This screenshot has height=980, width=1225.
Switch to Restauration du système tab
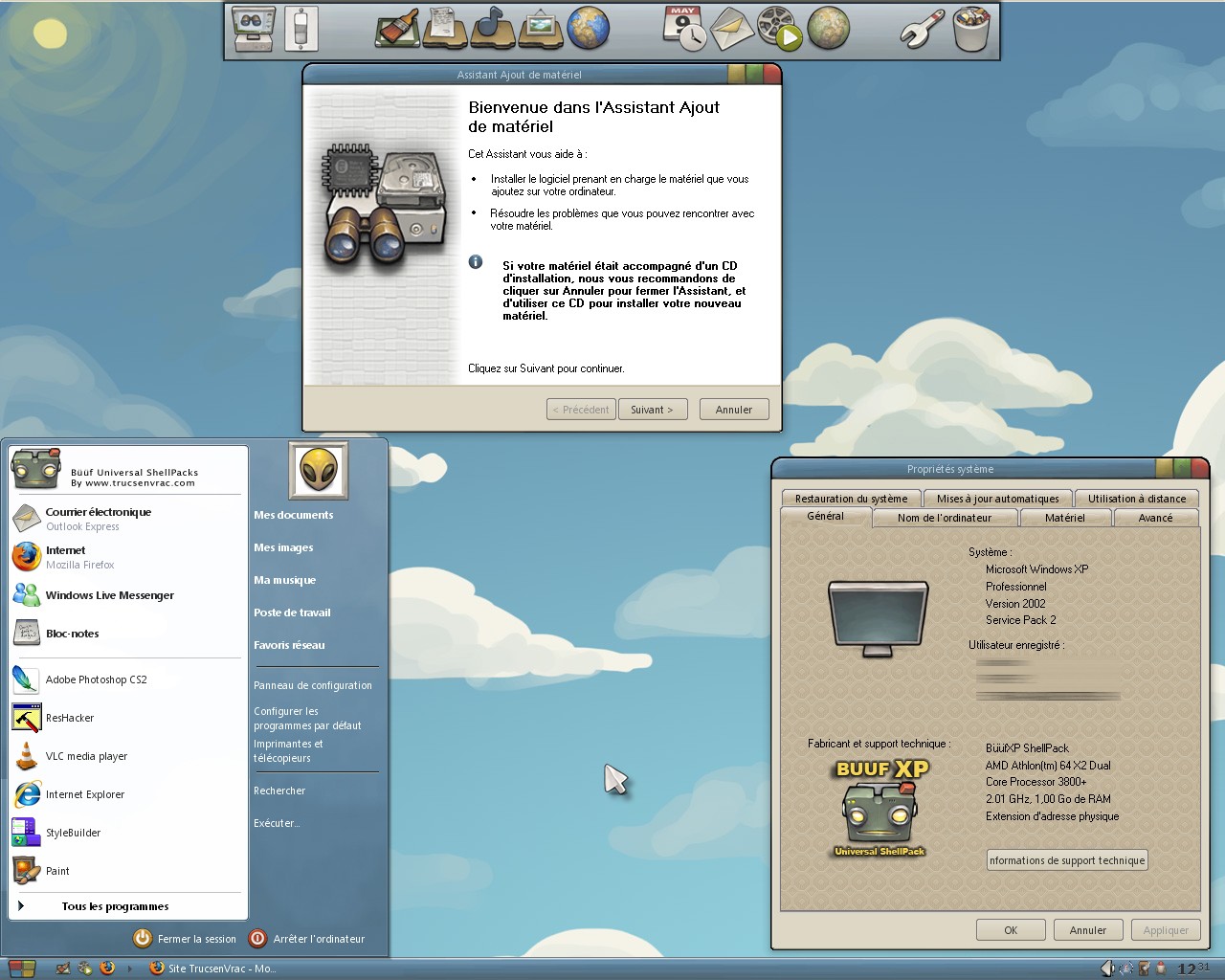[851, 499]
